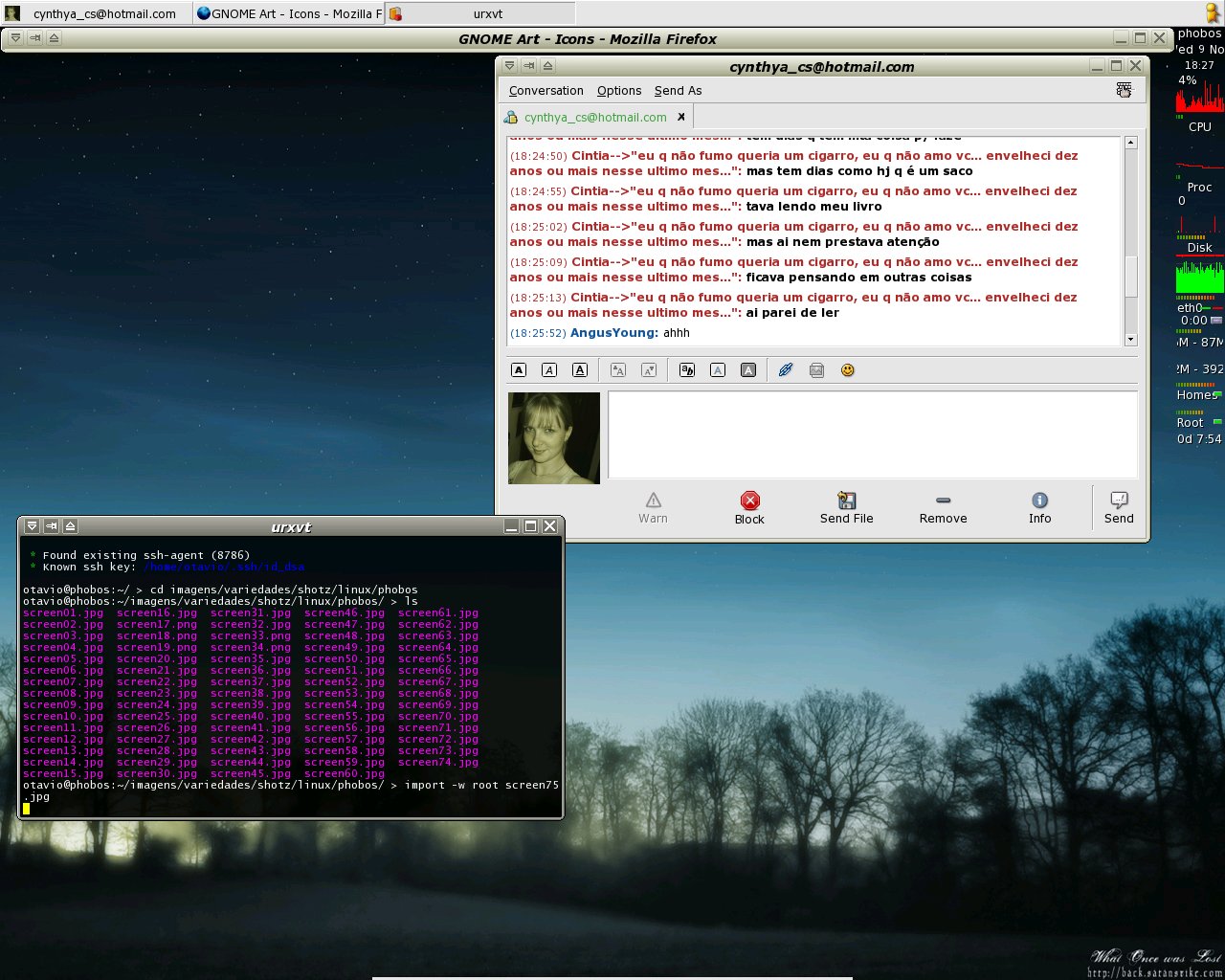Pick the text foreground color
The height and width of the screenshot is (980, 1225).
718,370
